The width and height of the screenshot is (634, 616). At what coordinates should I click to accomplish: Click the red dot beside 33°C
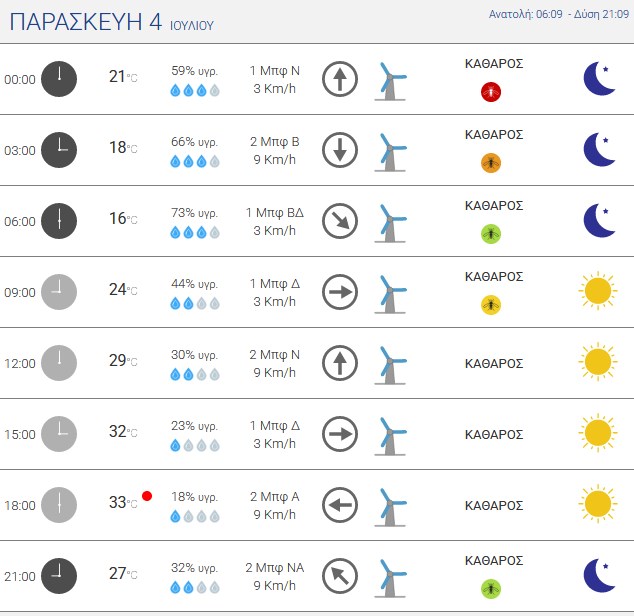pos(147,496)
